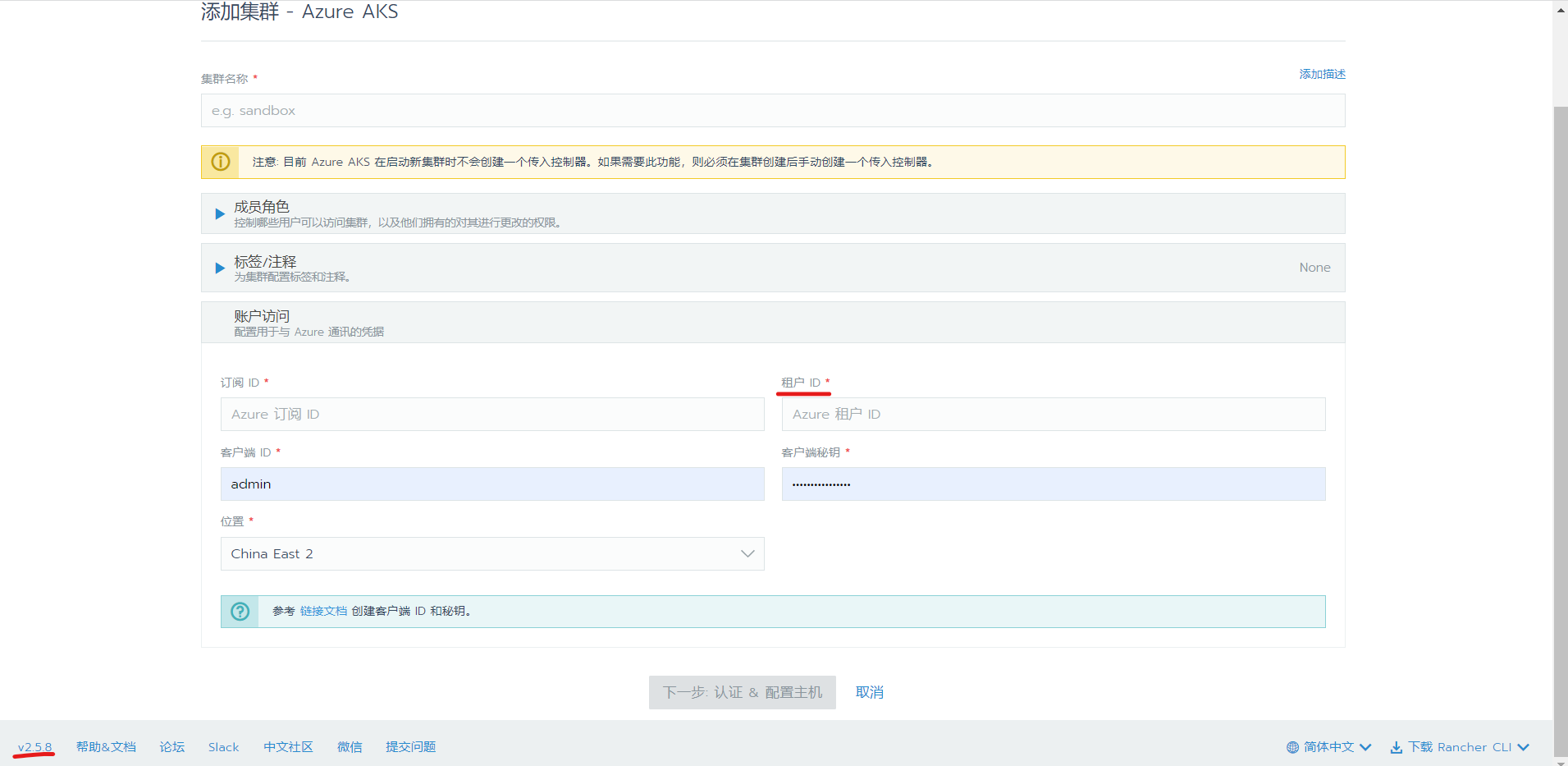The width and height of the screenshot is (1568, 766).
Task: Open the 下载 Rancher CLI dropdown chevron
Action: click(1524, 747)
